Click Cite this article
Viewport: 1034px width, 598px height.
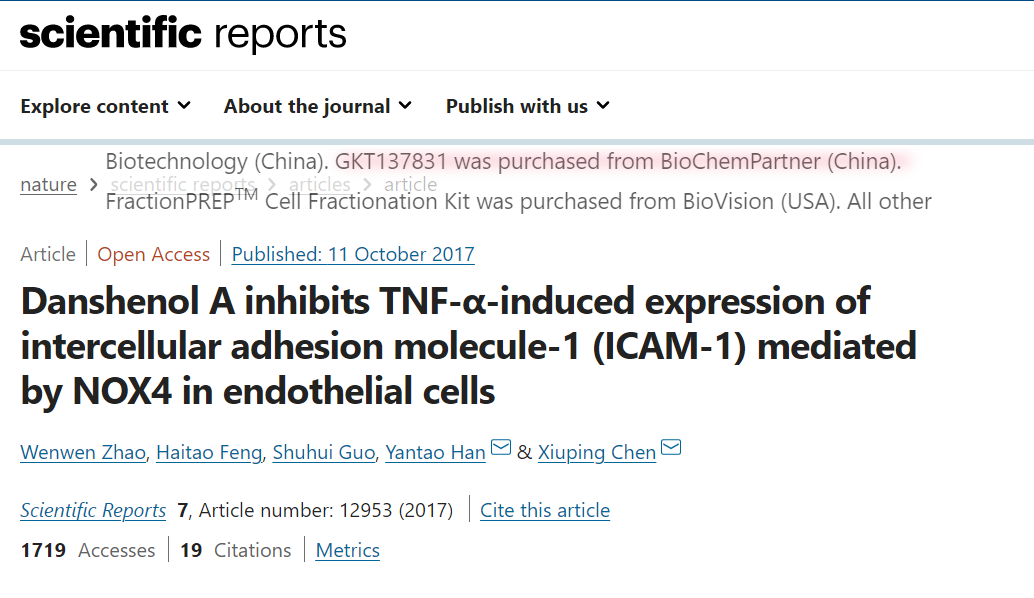coord(545,510)
